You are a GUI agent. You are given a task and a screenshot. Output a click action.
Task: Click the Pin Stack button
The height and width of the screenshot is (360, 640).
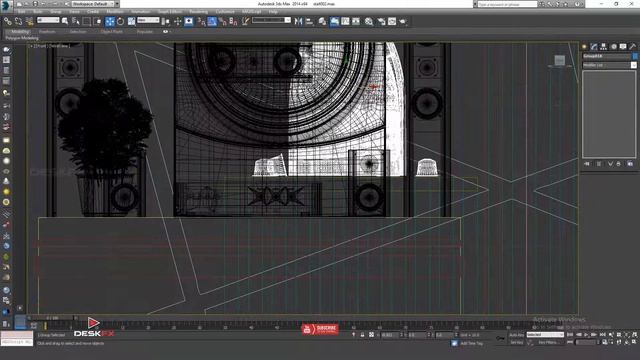tap(587, 164)
